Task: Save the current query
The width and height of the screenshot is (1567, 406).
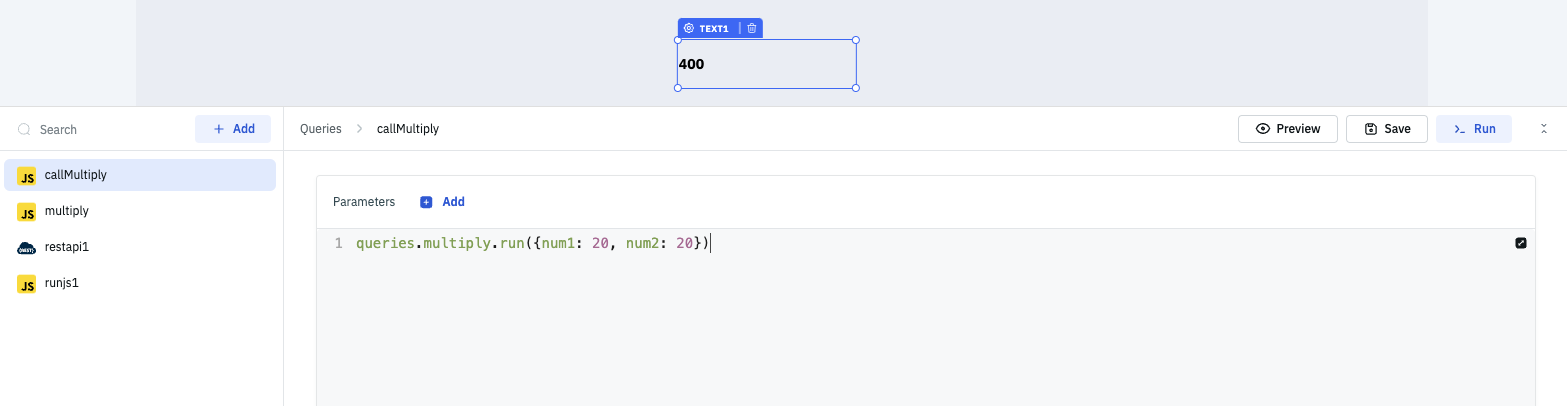Action: [1386, 129]
